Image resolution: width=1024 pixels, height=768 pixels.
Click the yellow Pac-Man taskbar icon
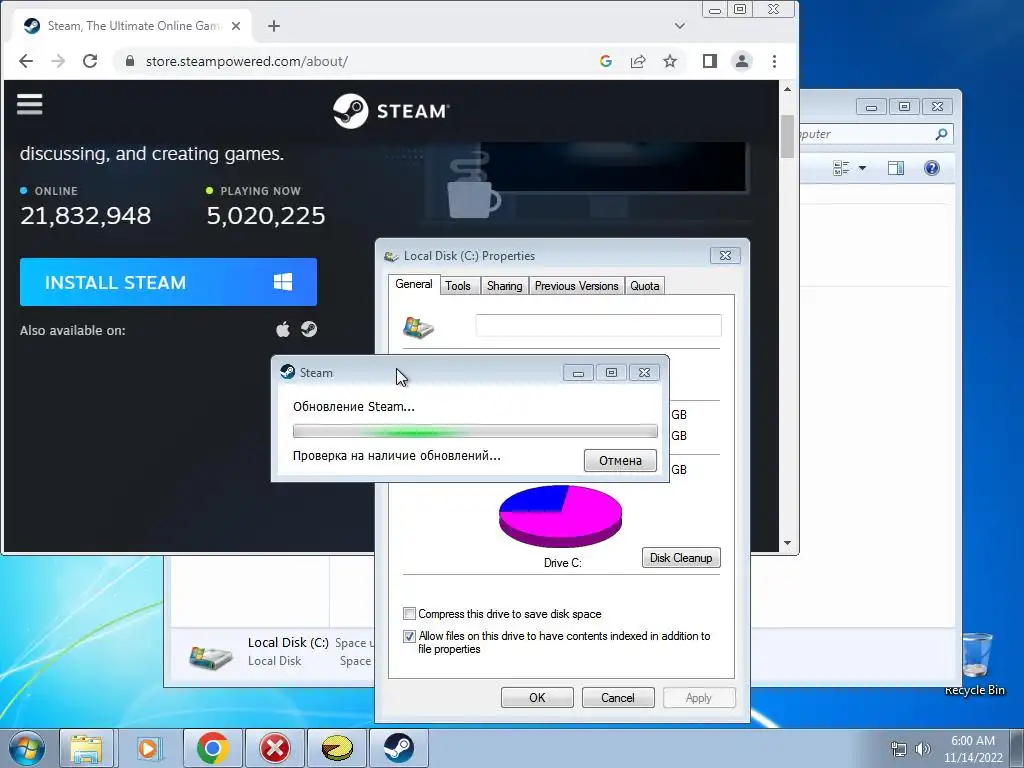pos(338,748)
